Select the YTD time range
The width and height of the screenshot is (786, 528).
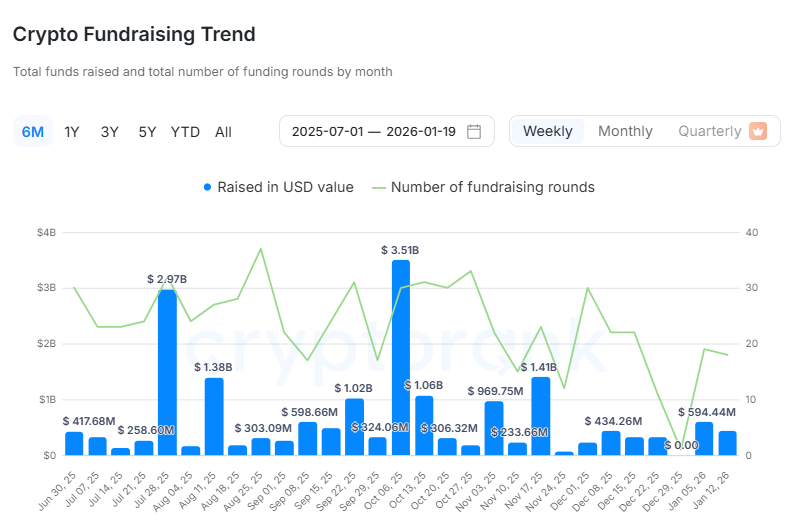[185, 132]
